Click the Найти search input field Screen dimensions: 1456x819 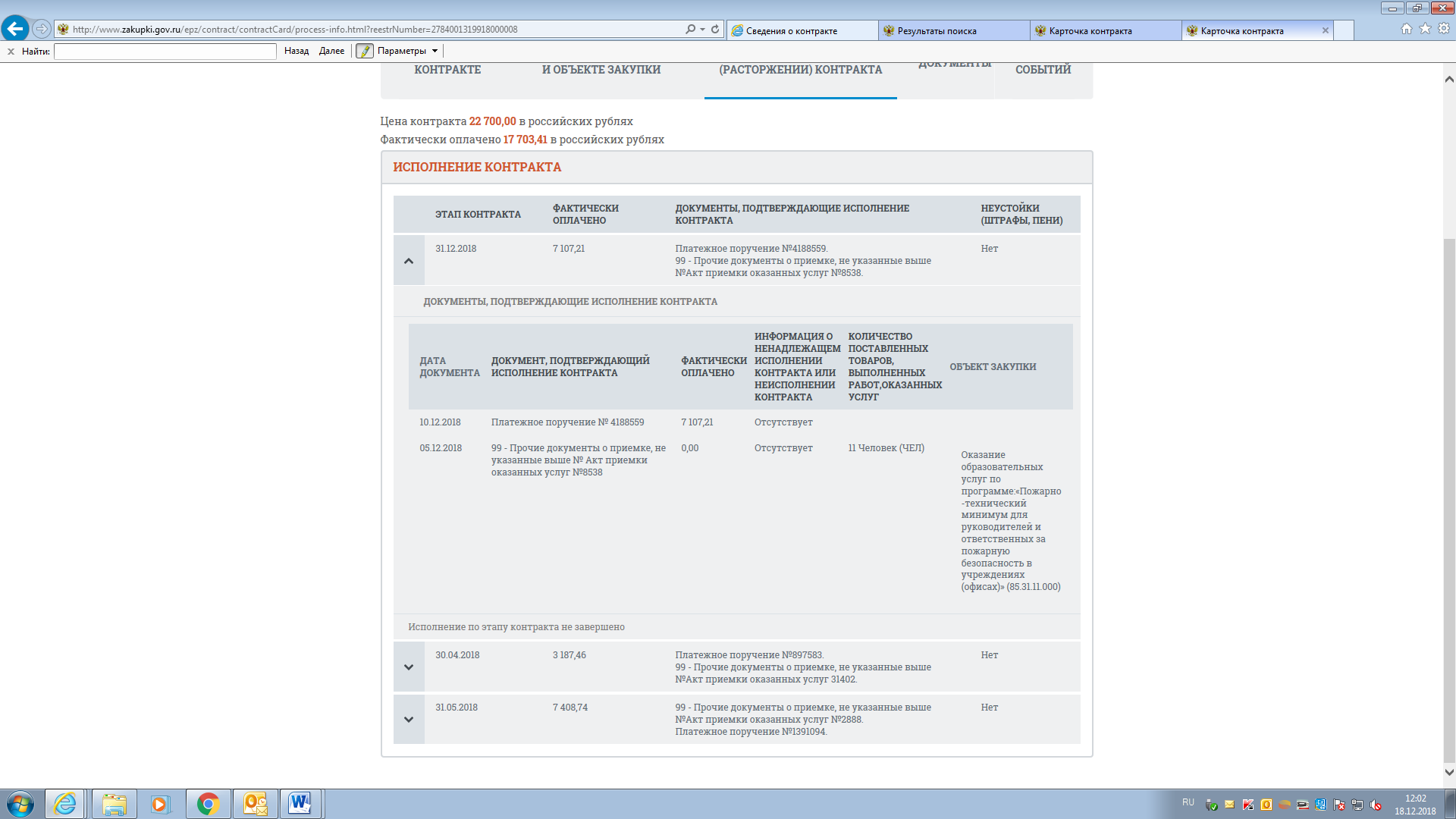(165, 52)
